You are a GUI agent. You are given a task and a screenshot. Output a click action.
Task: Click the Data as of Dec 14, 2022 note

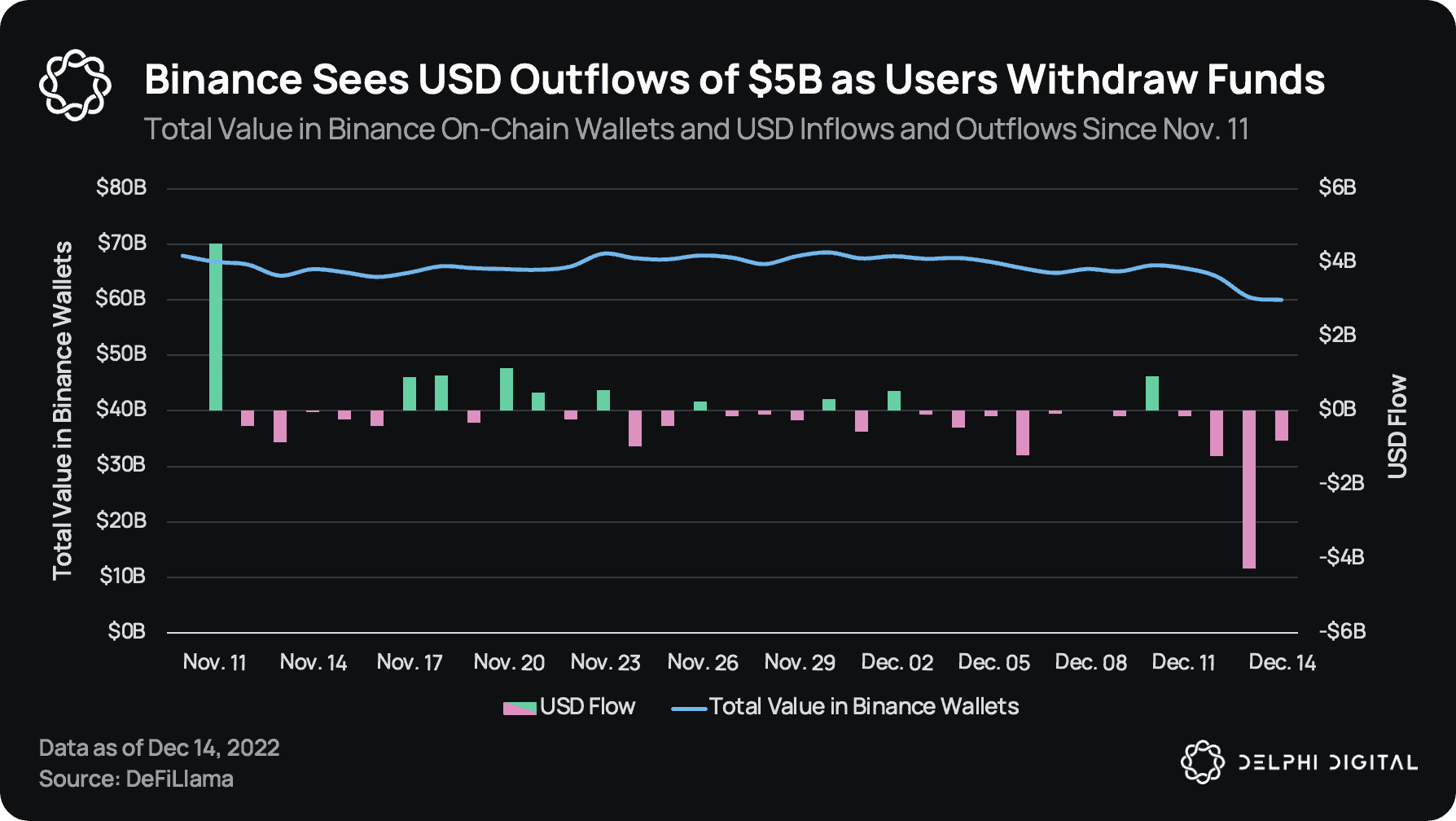(159, 748)
